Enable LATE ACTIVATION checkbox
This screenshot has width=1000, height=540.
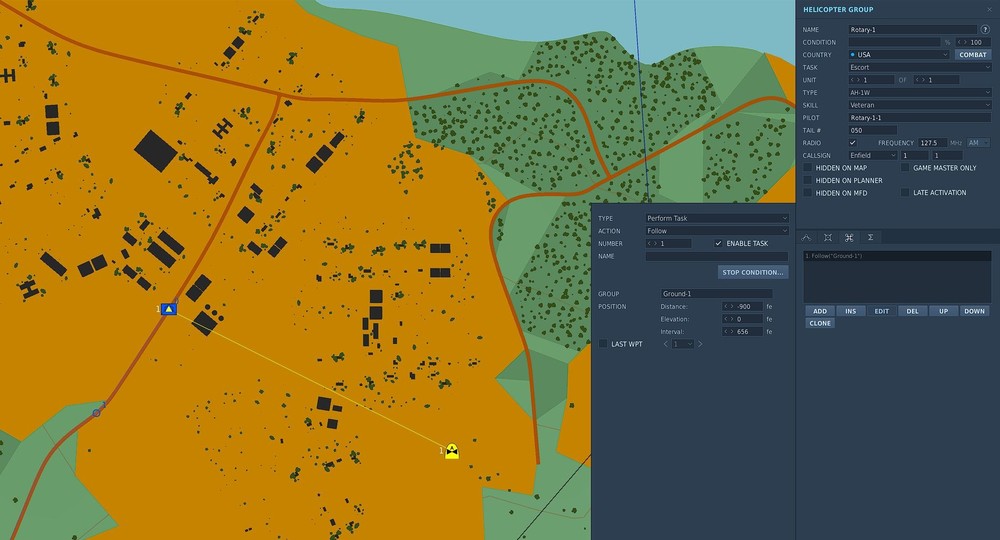[905, 193]
